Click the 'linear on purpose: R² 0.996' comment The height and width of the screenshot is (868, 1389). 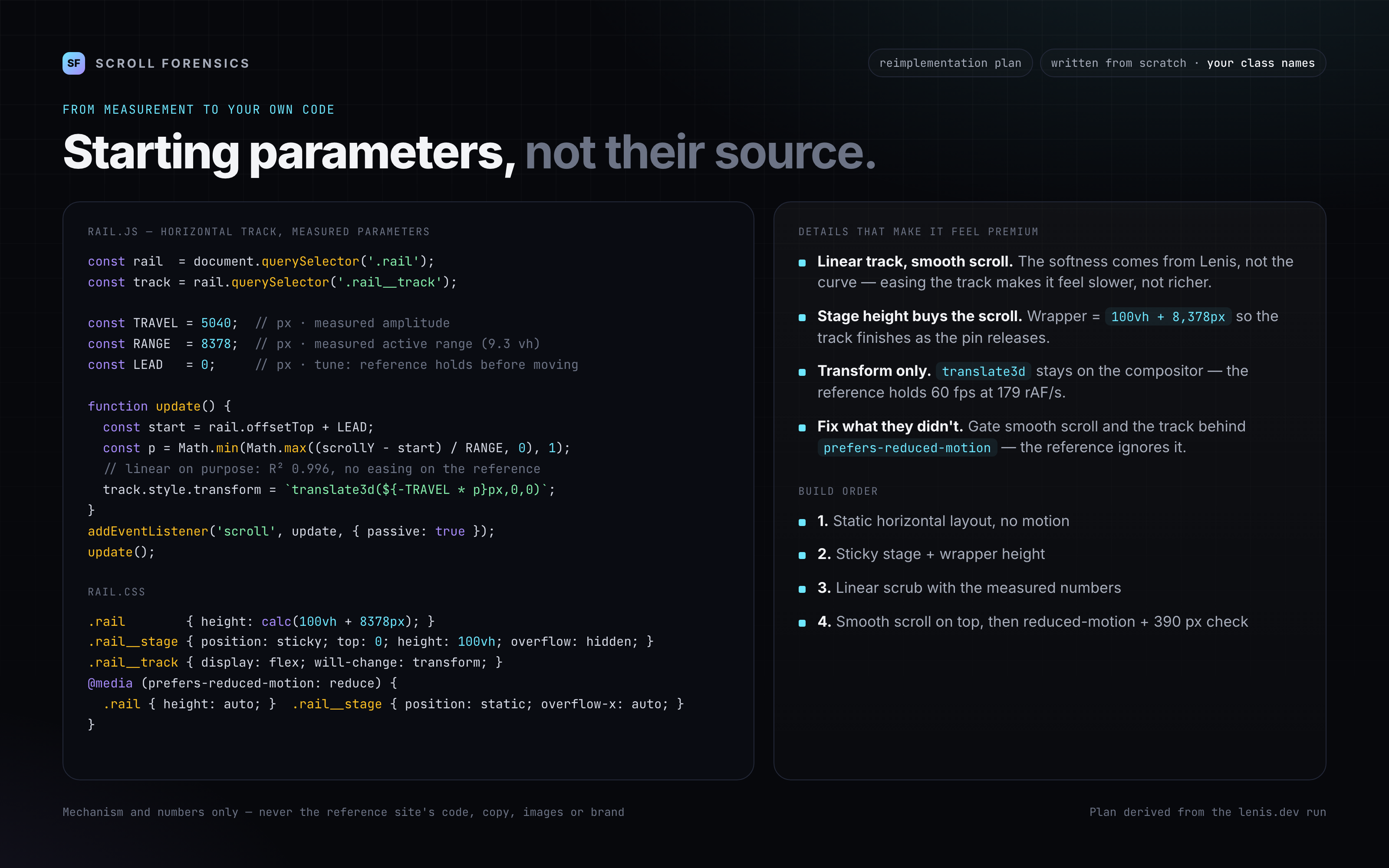click(x=321, y=469)
